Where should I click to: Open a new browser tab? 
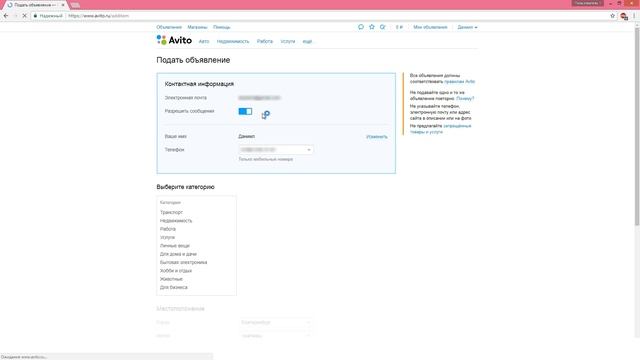point(75,5)
